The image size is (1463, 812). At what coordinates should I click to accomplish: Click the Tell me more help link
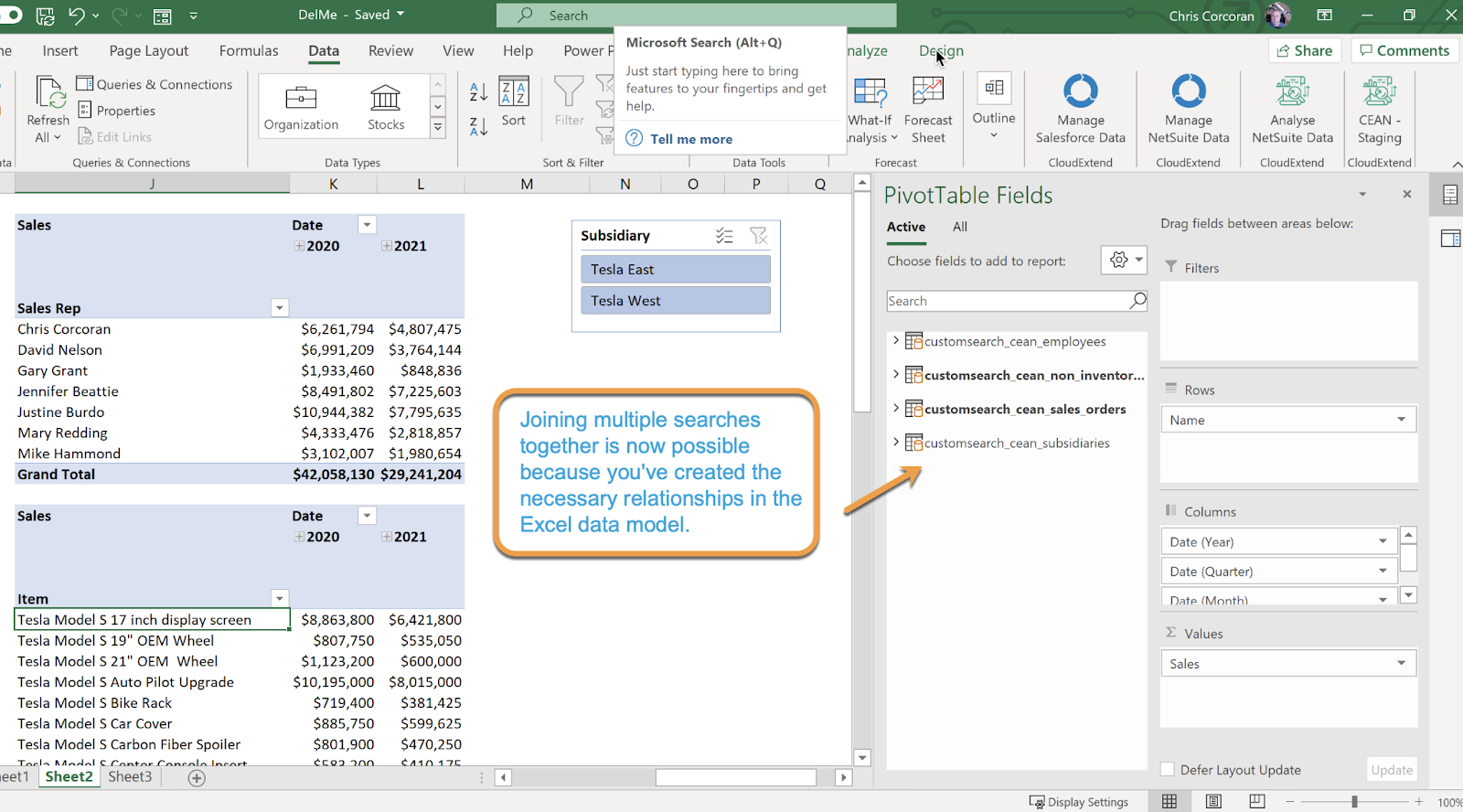click(x=691, y=139)
